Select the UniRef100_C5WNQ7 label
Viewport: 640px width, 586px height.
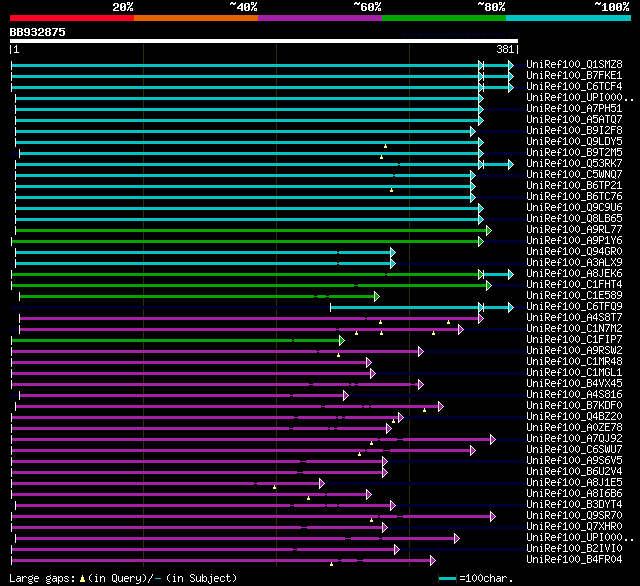pos(574,175)
